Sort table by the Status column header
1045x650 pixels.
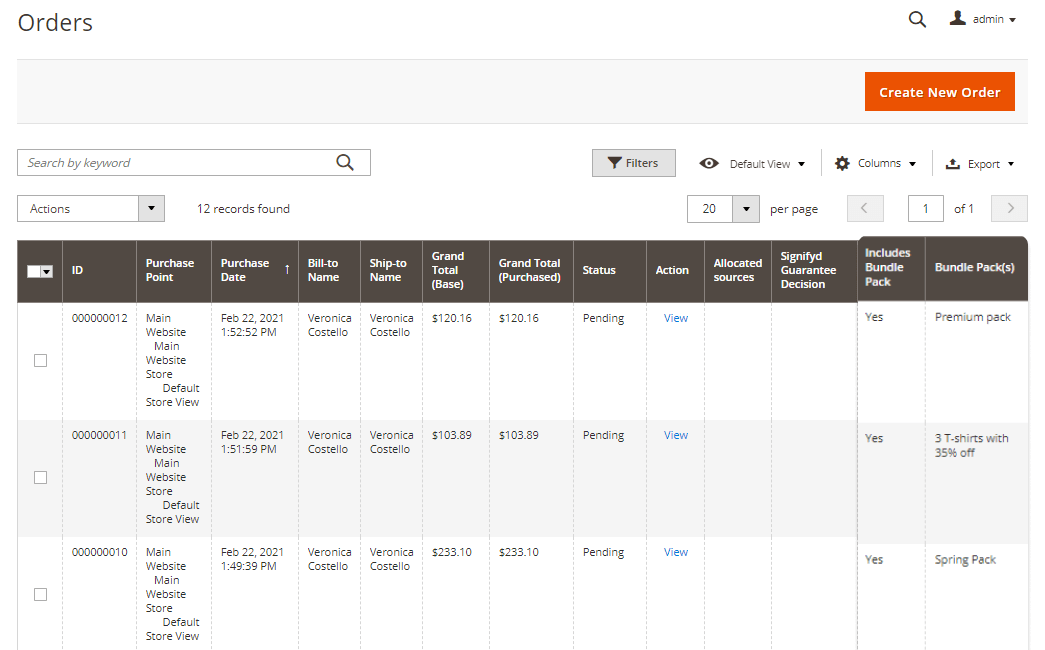pos(599,270)
